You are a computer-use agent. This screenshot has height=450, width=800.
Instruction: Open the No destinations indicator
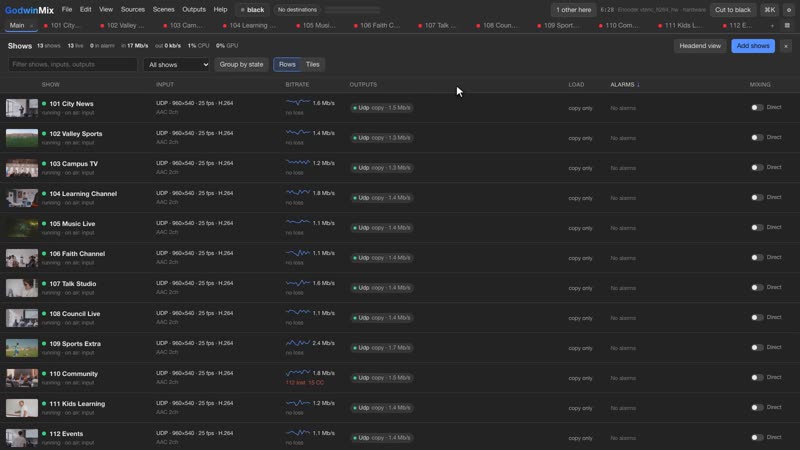[x=297, y=10]
